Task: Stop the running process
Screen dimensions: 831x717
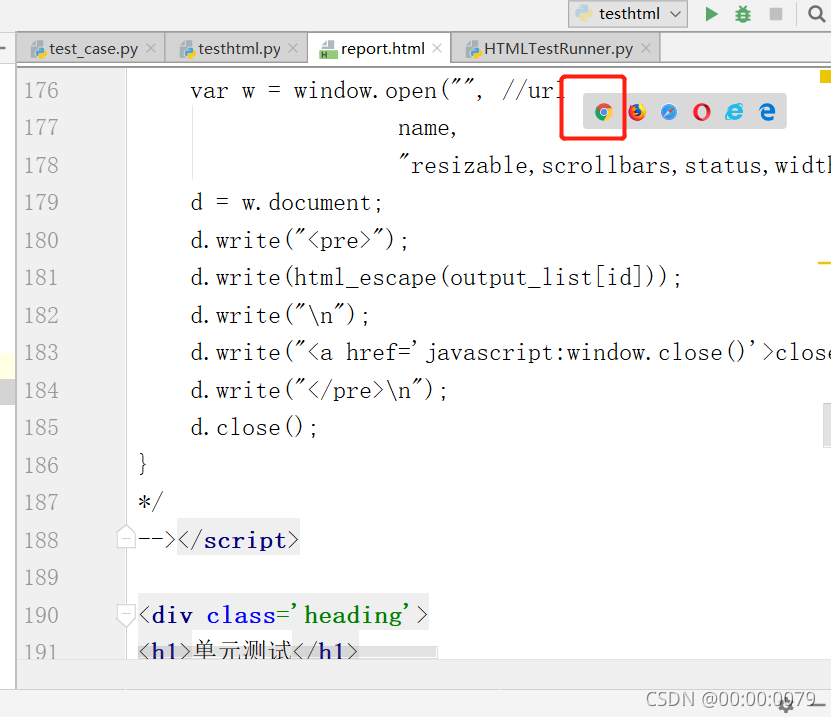Action: click(x=776, y=14)
